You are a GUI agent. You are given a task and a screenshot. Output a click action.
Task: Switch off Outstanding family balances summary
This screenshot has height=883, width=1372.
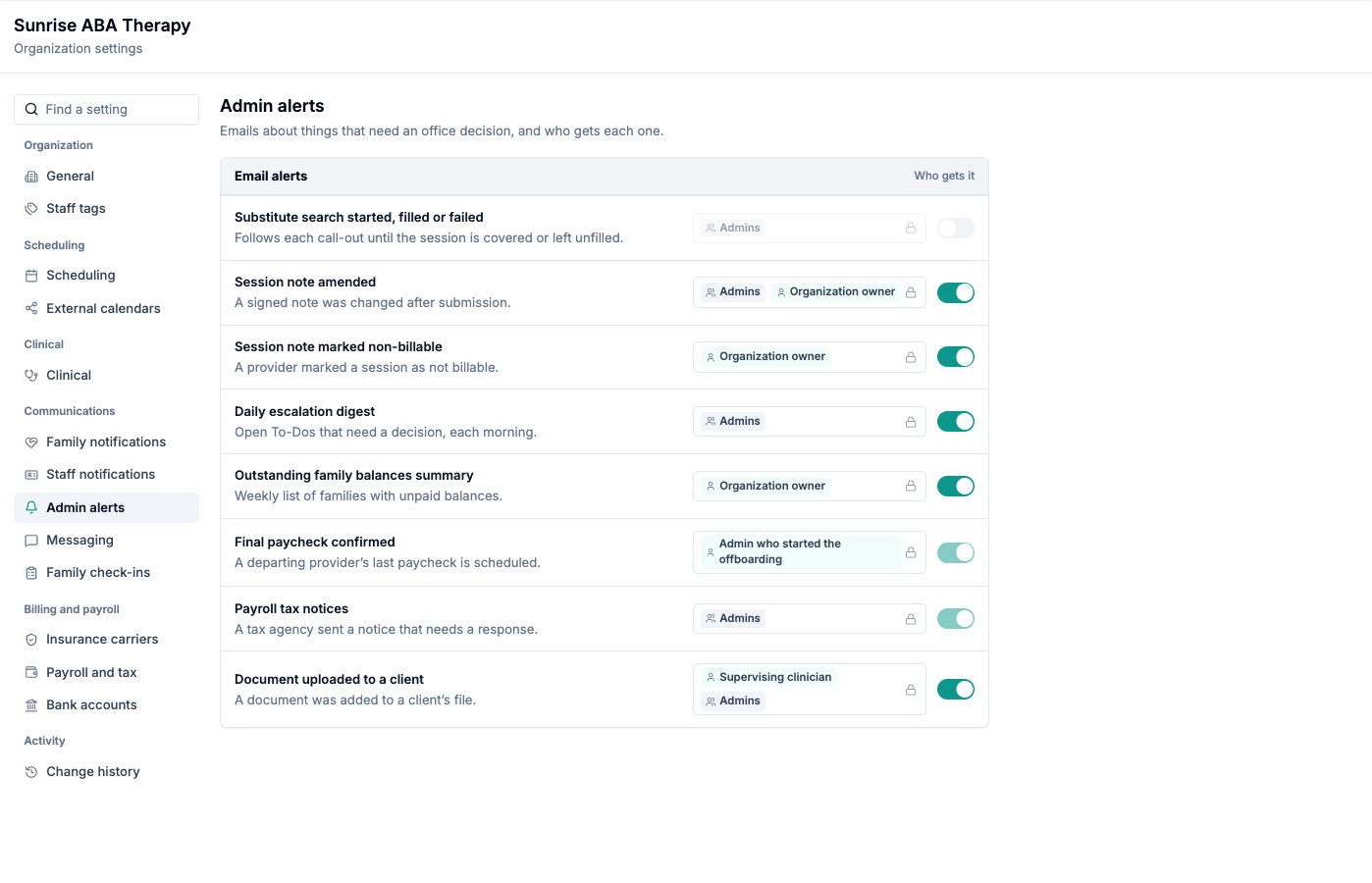click(x=956, y=487)
